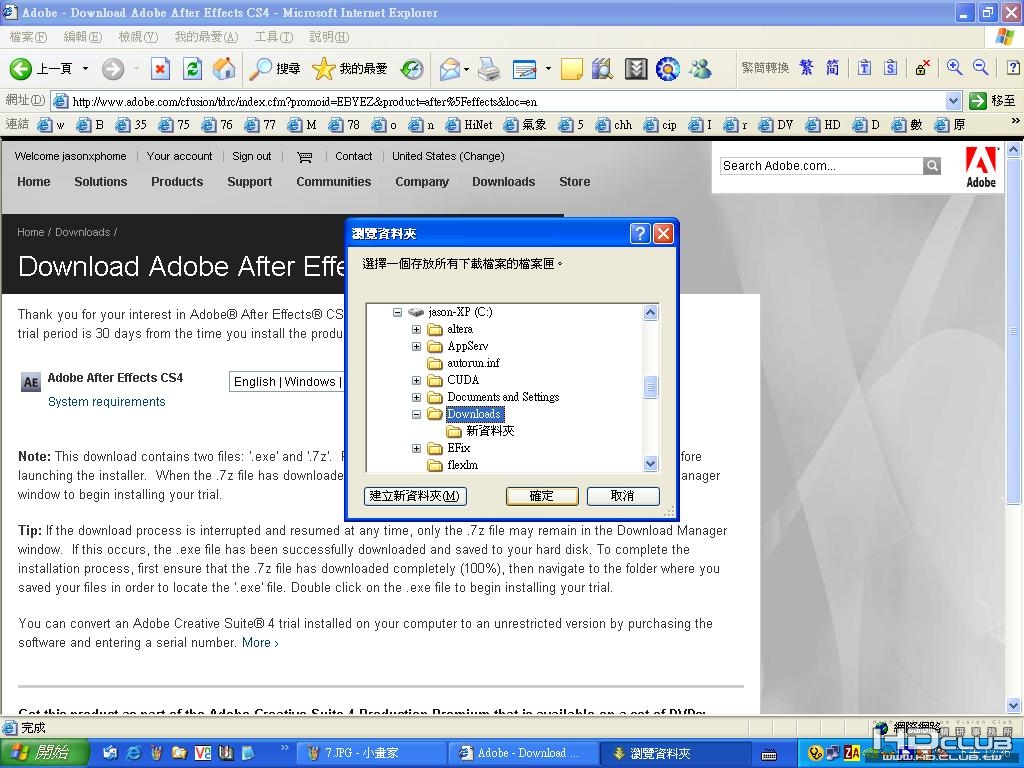Open the English | Windows language dropdown
The height and width of the screenshot is (768, 1024).
287,381
